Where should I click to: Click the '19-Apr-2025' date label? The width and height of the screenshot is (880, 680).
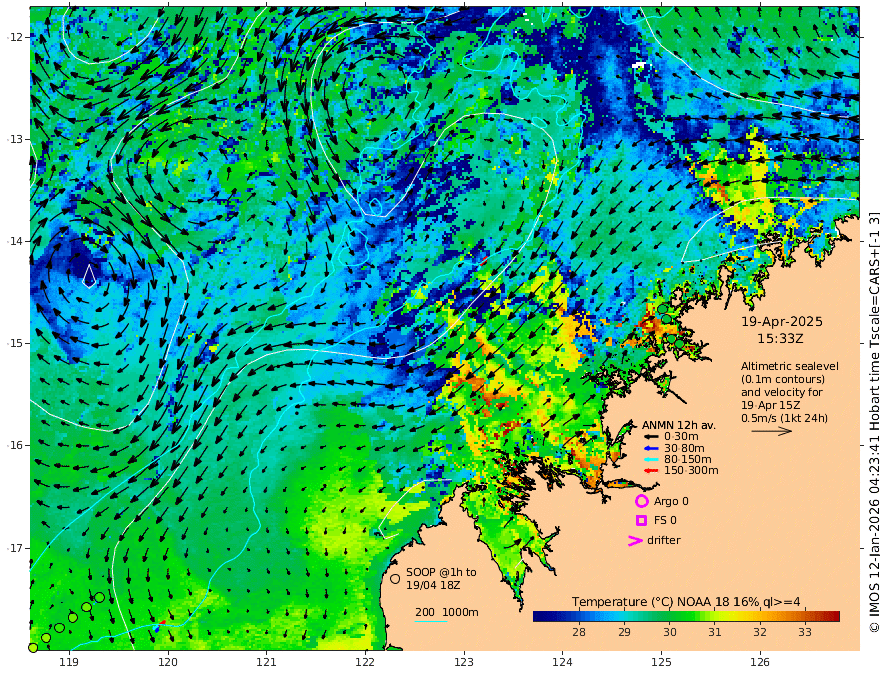pyautogui.click(x=782, y=322)
